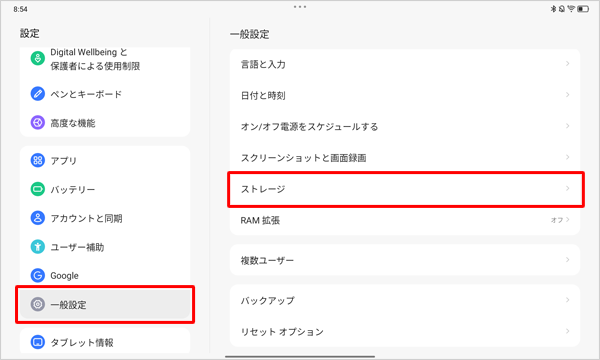Viewport: 600px width, 360px height.
Task: Tap the ユーザー補助 accessibility icon
Action: (x=38, y=247)
